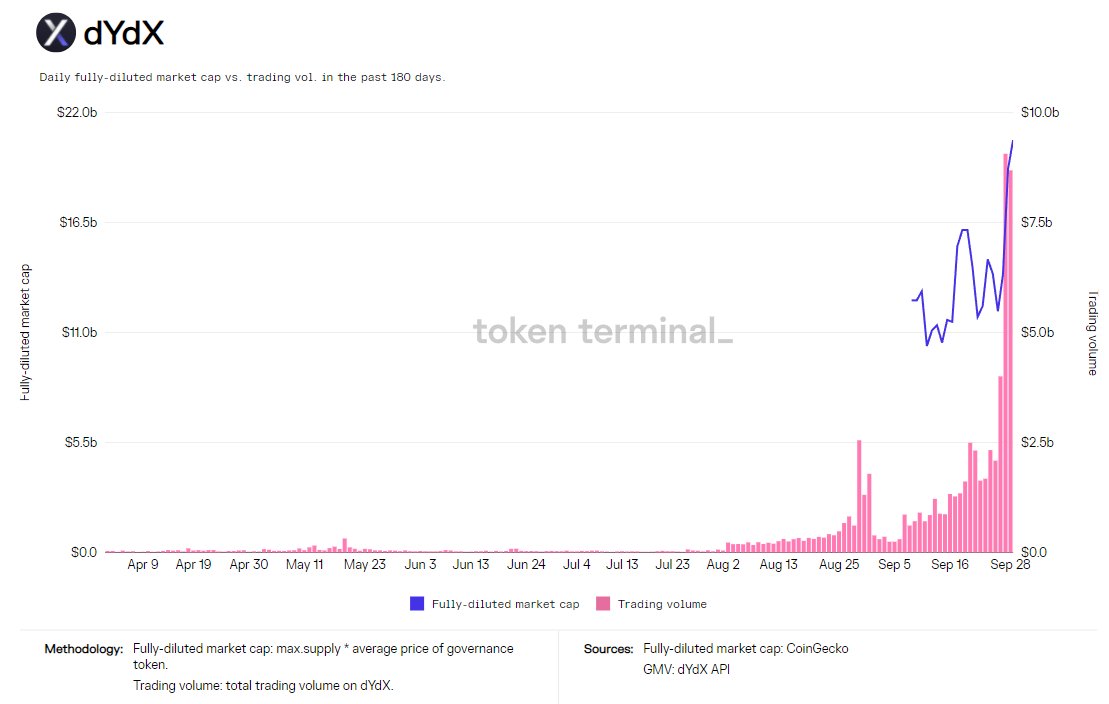Click the blue Fully-diluted market cap legend swatch
Image resolution: width=1109 pixels, height=704 pixels.
pyautogui.click(x=417, y=604)
